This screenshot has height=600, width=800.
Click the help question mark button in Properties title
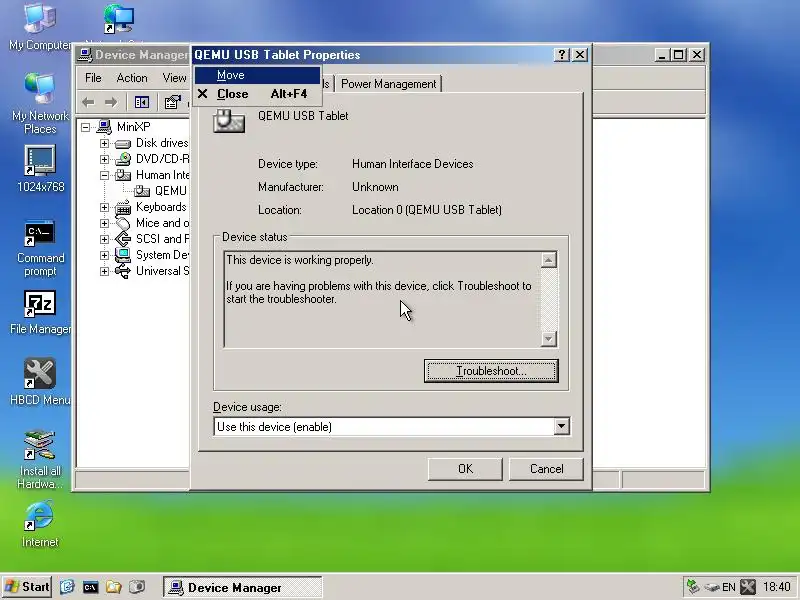tap(562, 55)
